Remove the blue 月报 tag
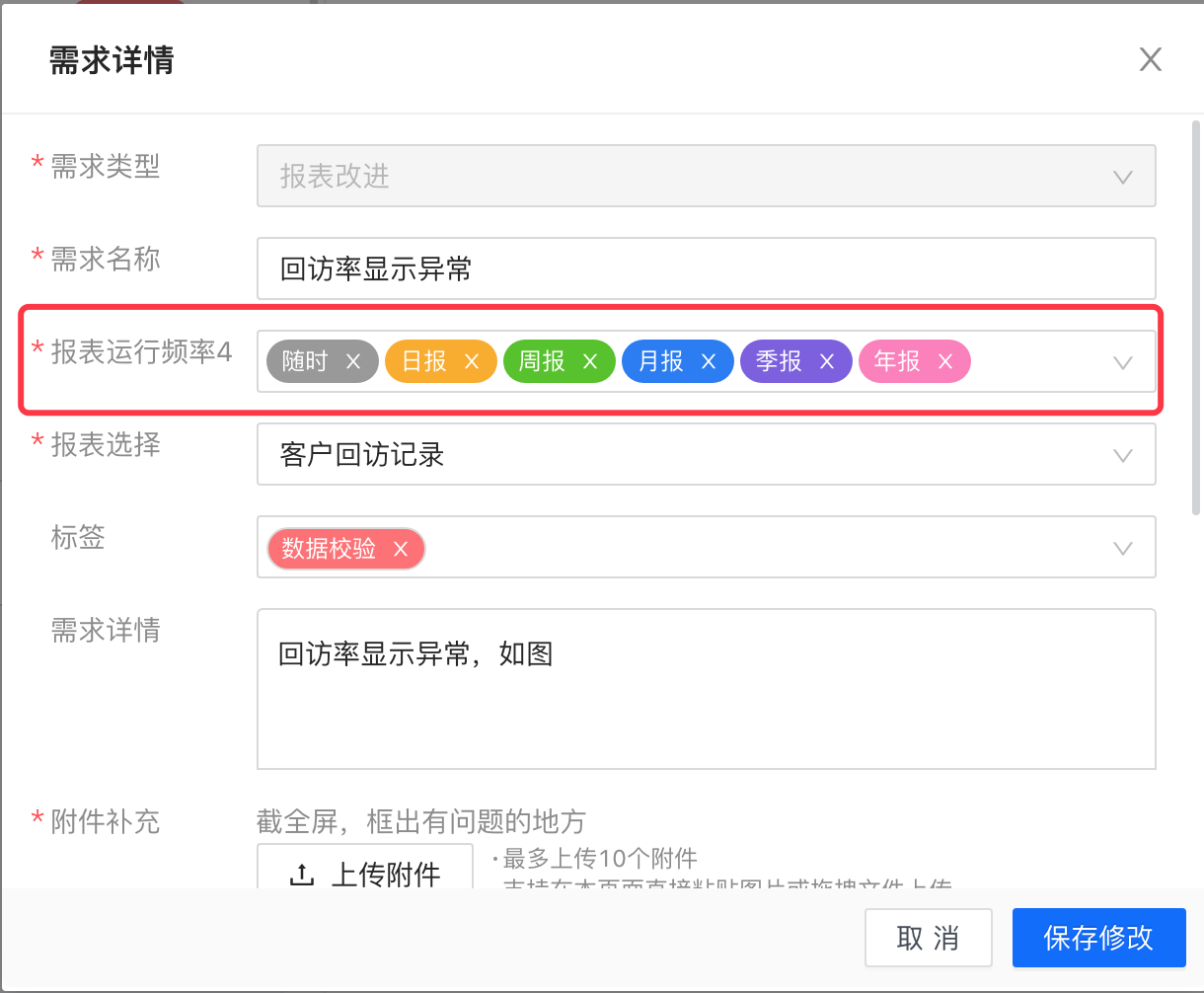 point(709,362)
